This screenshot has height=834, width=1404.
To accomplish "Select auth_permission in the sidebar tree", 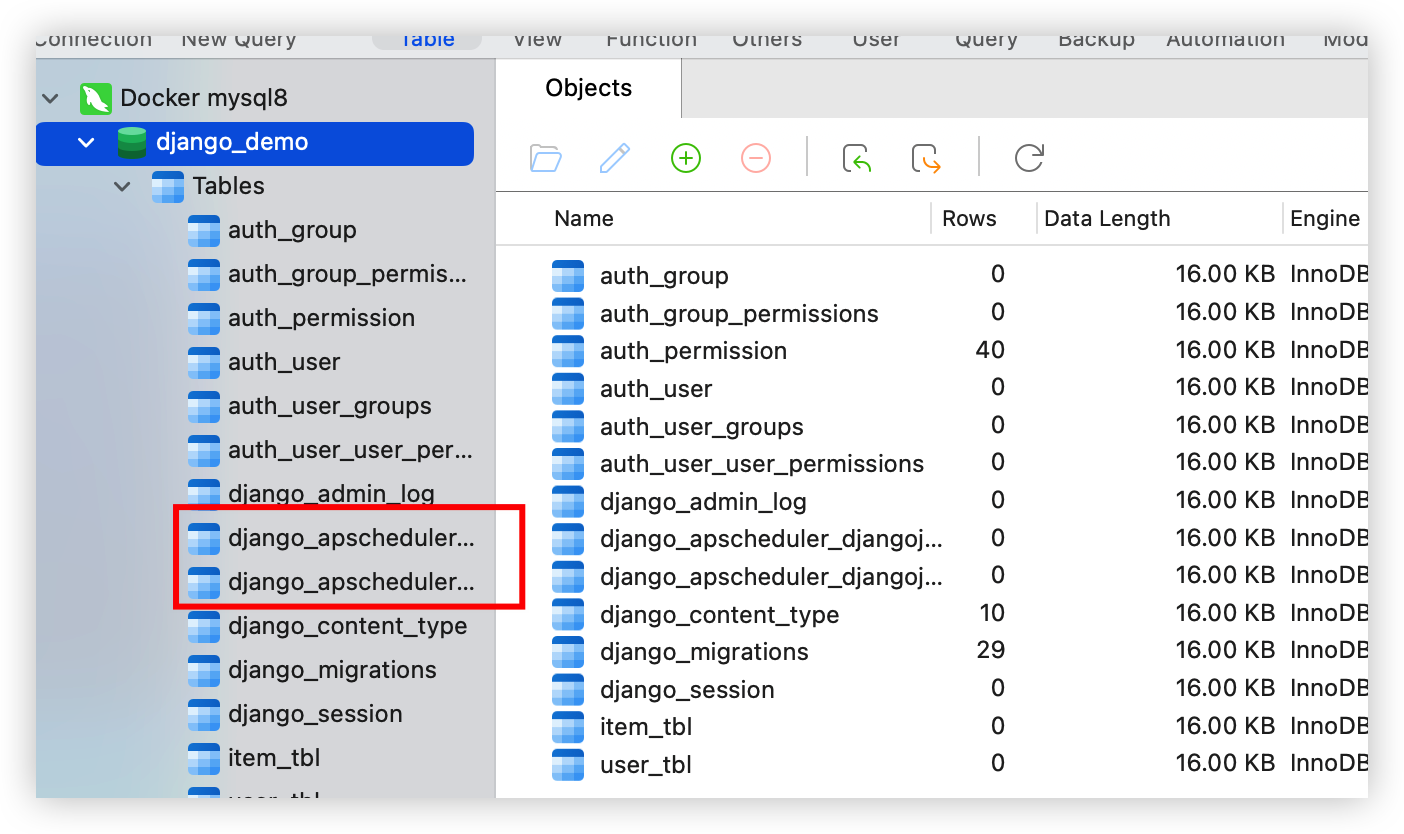I will click(x=320, y=318).
